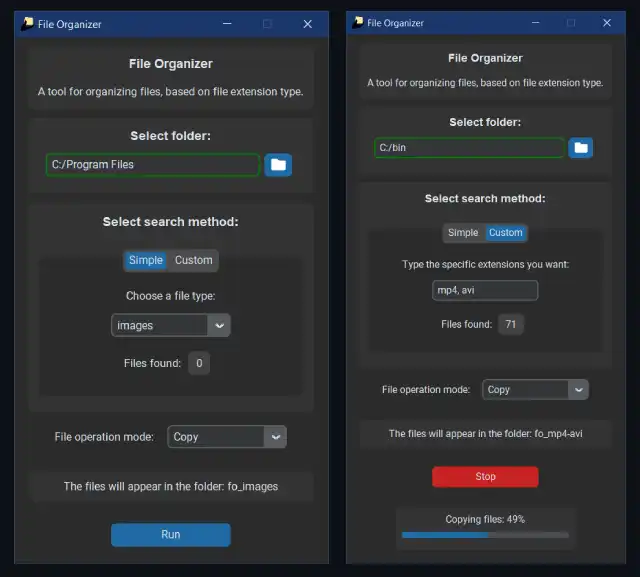Switch to Simple tab in right window
Image resolution: width=640 pixels, height=577 pixels.
pyautogui.click(x=463, y=233)
